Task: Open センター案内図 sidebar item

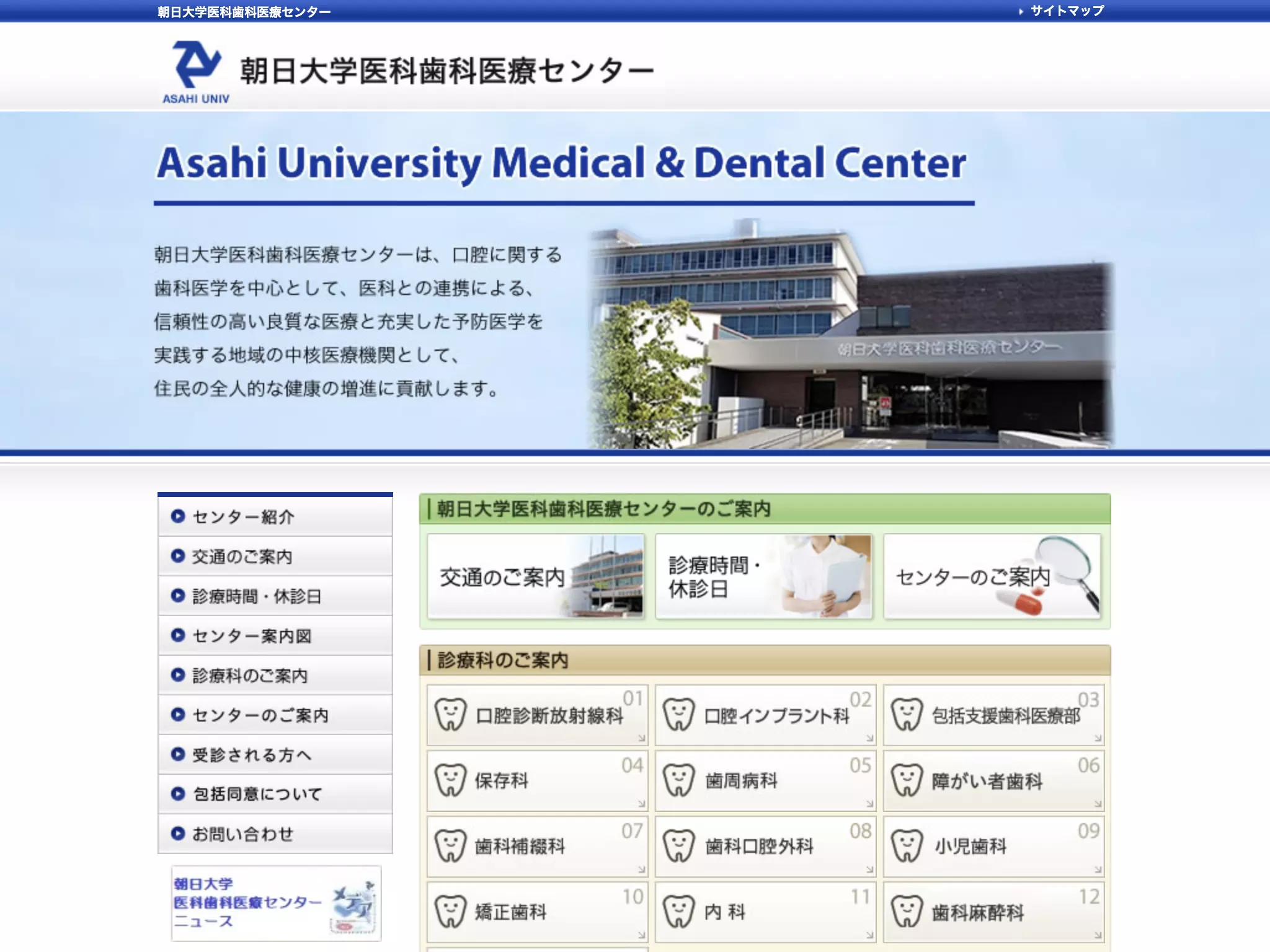Action: pos(275,635)
